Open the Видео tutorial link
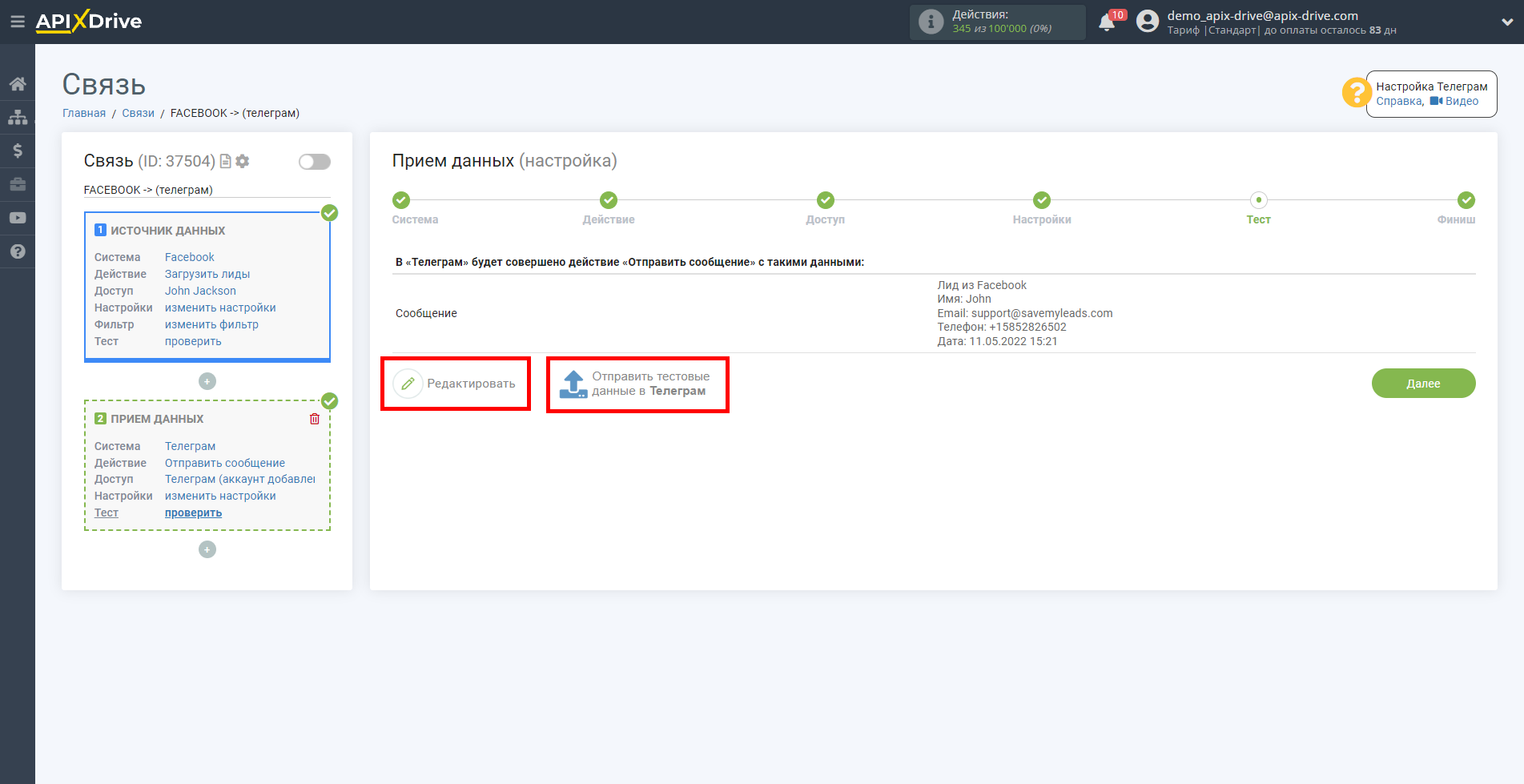 tap(1454, 101)
